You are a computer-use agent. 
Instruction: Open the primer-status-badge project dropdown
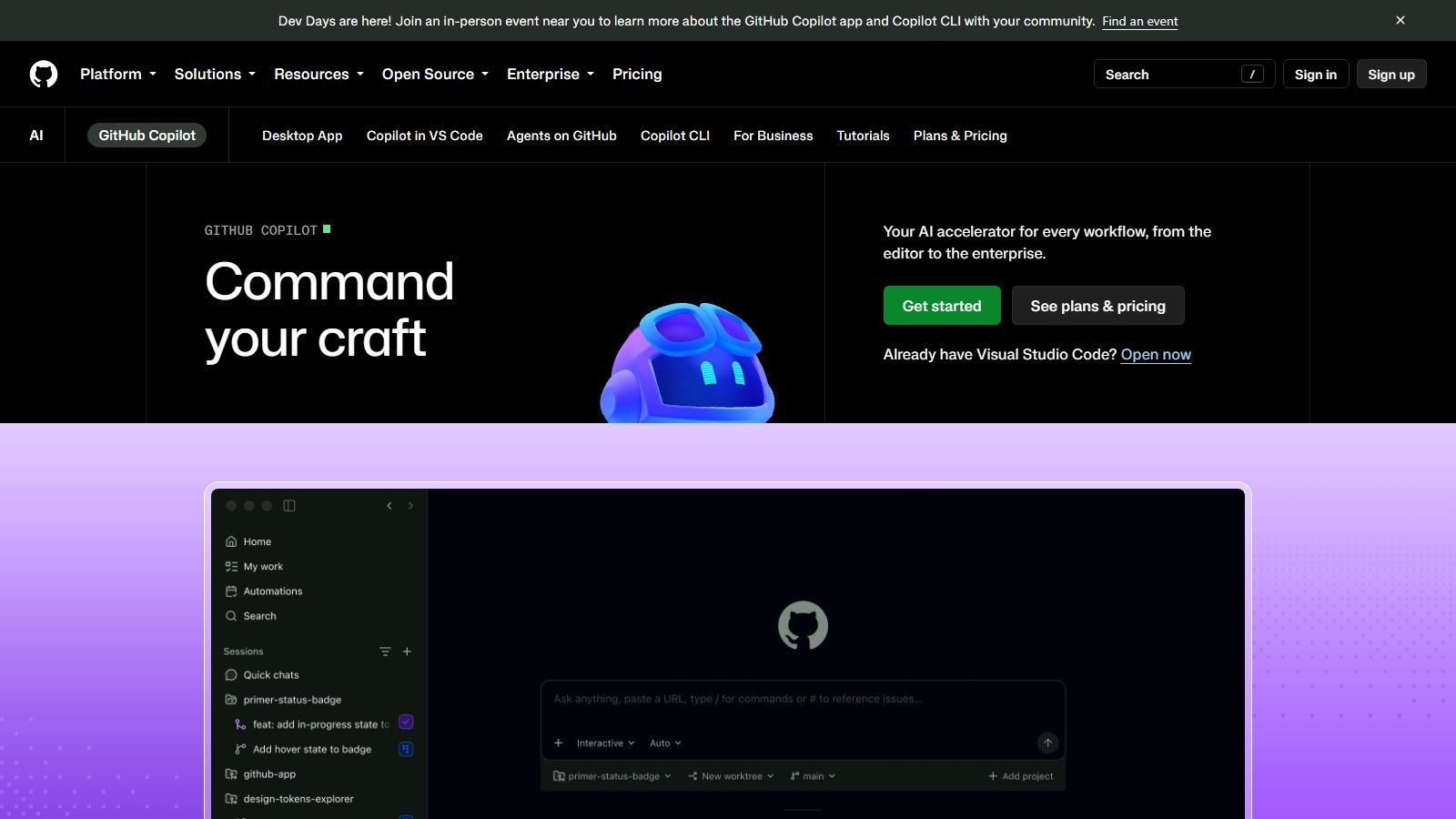[612, 776]
